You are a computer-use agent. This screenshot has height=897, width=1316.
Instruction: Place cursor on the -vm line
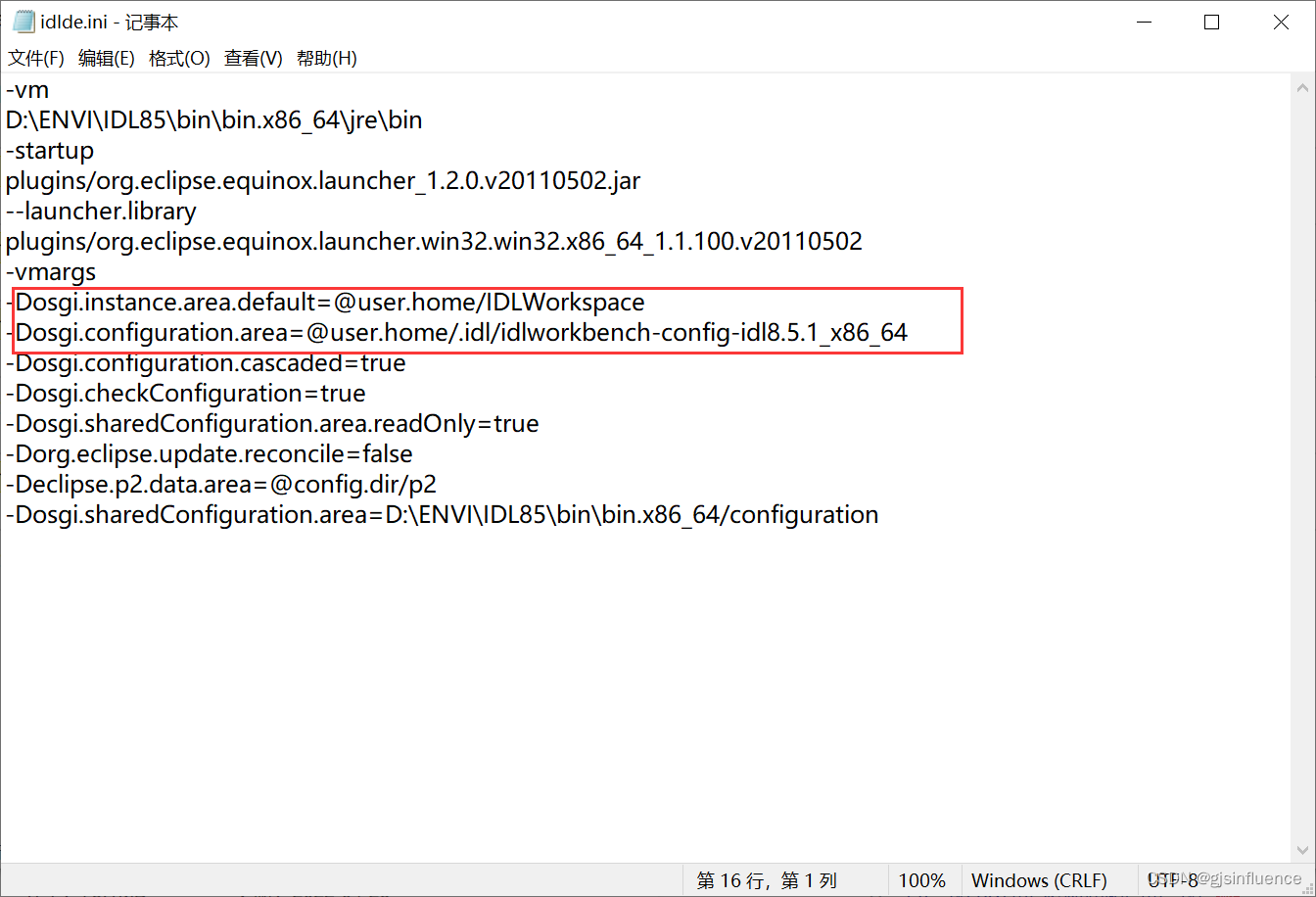pos(26,89)
